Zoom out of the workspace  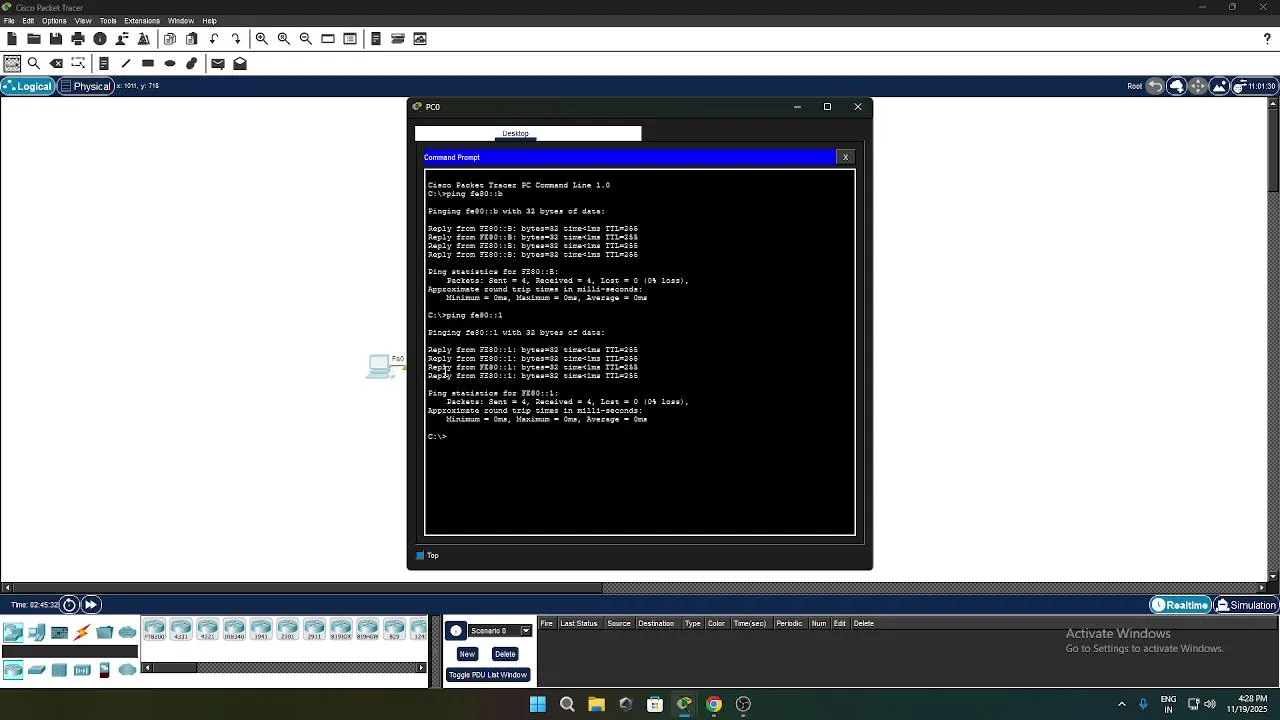pos(306,39)
